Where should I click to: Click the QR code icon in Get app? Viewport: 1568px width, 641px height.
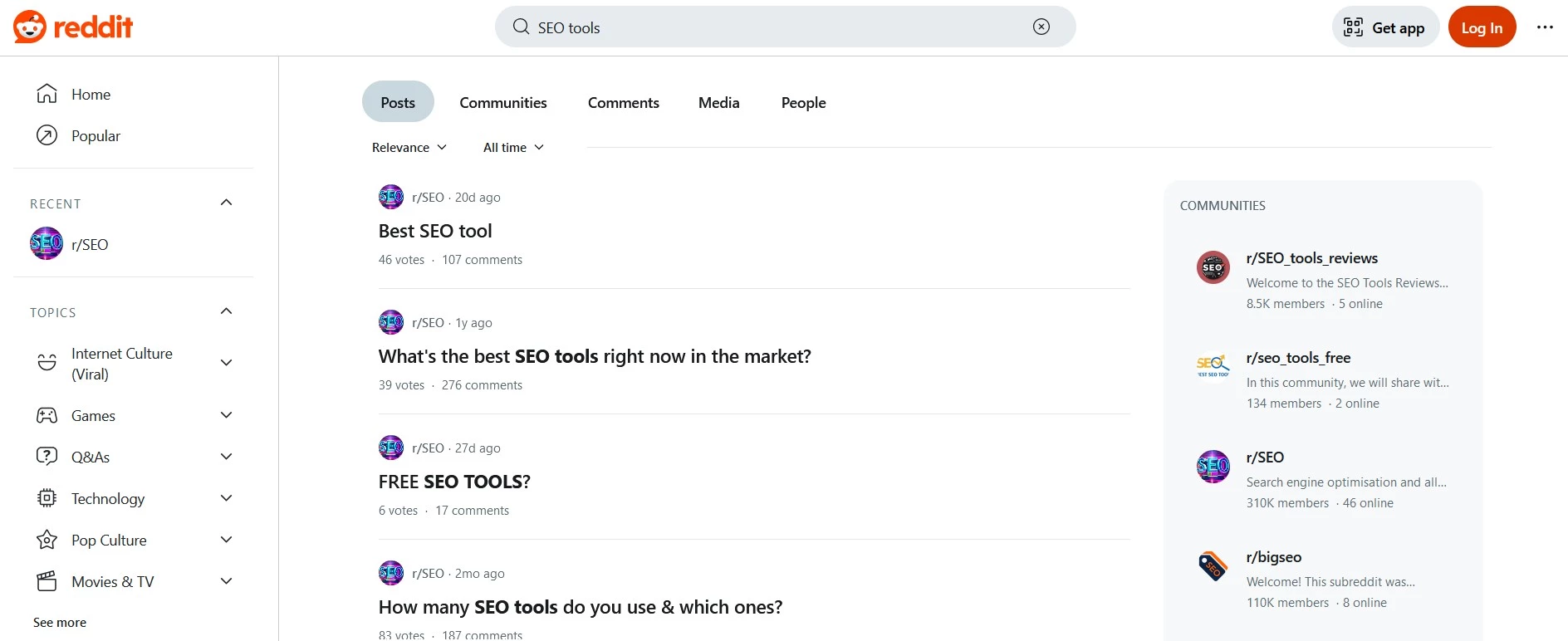click(1353, 27)
